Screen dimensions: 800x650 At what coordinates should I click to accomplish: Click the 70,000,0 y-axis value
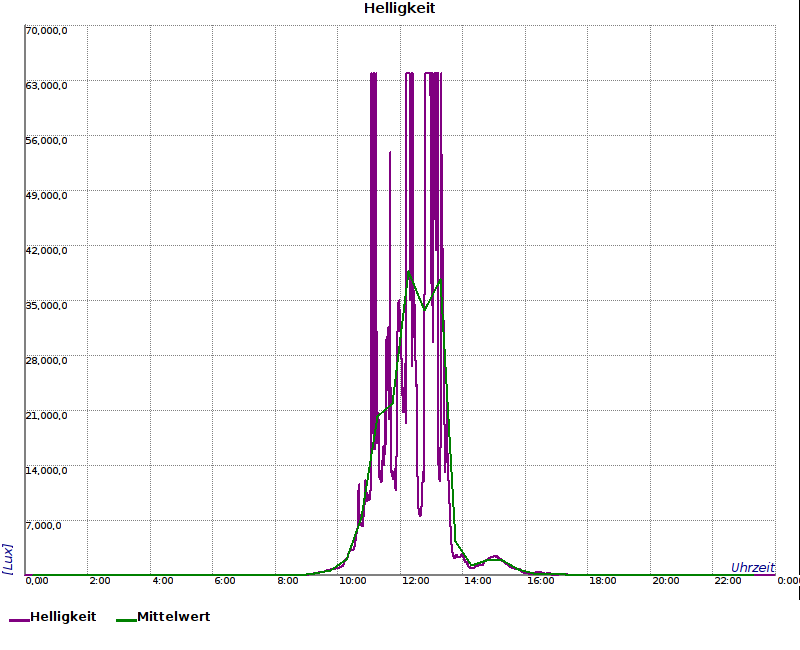[x=46, y=31]
